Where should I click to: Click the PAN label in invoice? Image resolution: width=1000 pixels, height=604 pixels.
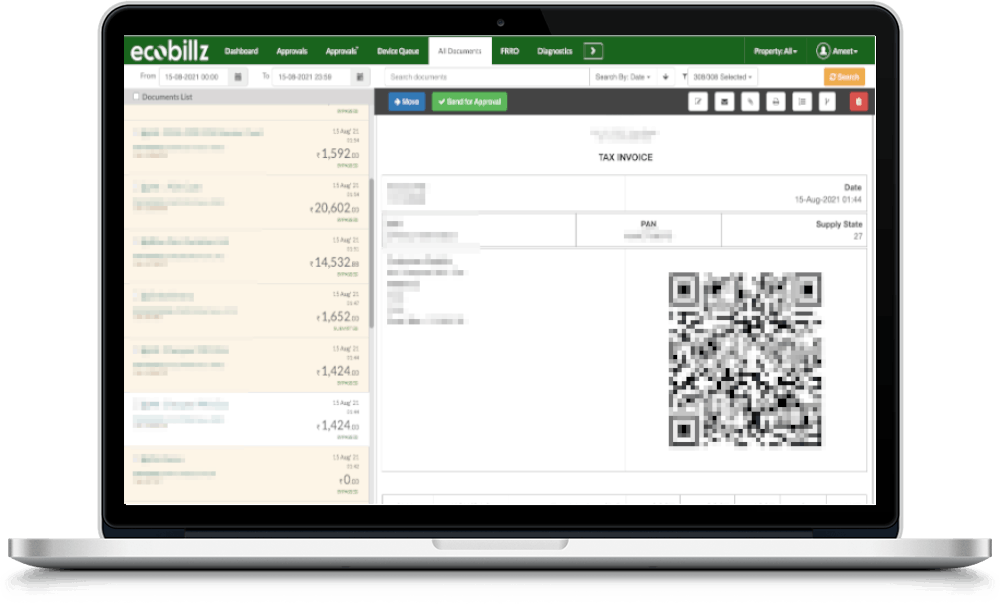(x=648, y=224)
